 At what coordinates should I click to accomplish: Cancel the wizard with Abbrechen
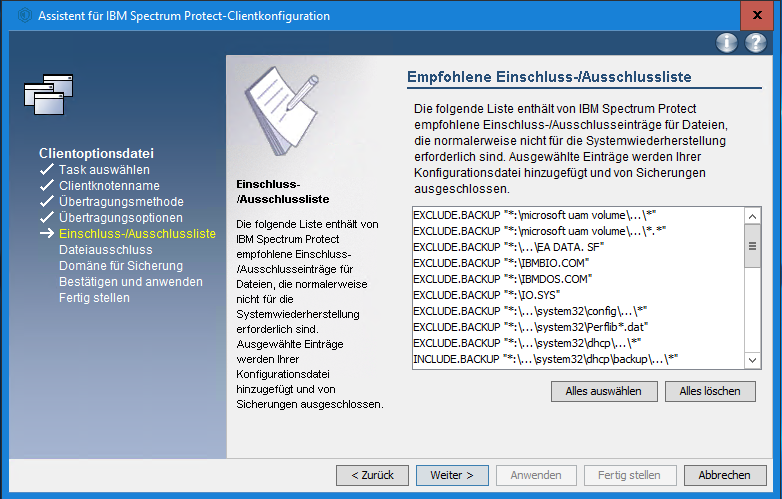point(724,475)
